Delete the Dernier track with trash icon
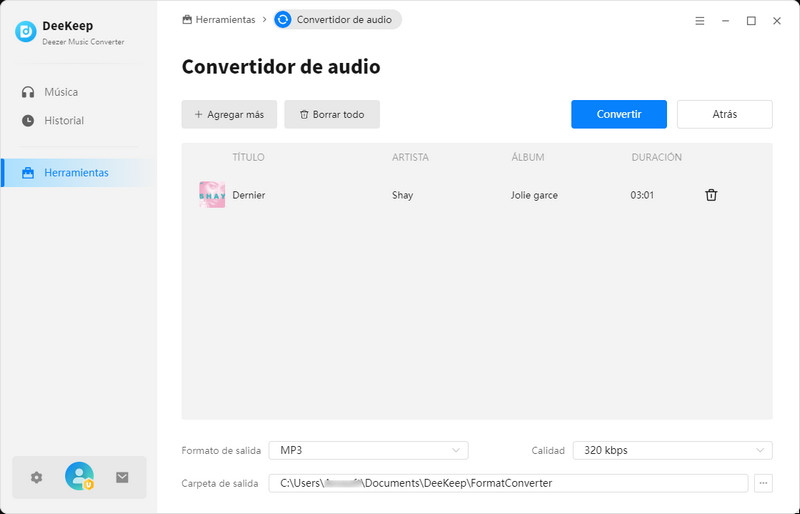 pyautogui.click(x=711, y=194)
